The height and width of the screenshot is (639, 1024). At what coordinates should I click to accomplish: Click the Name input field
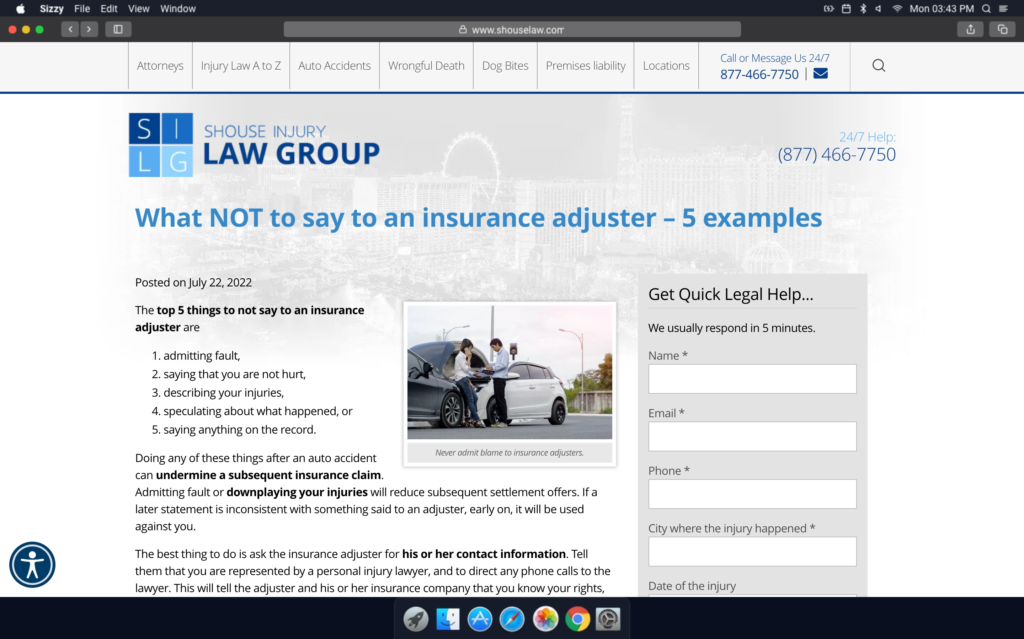[x=752, y=378]
